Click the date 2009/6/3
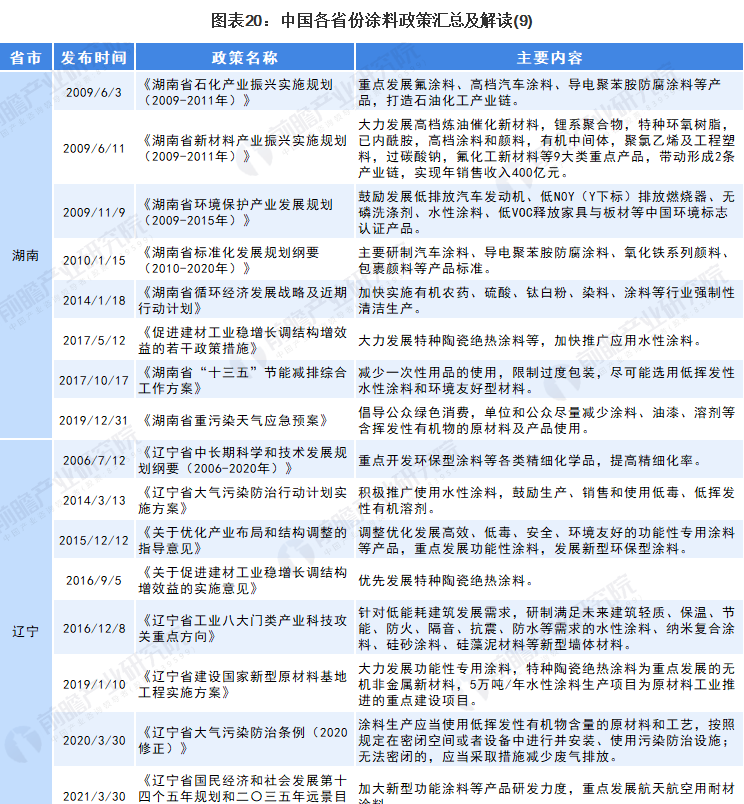This screenshot has height=804, width=744. pyautogui.click(x=93, y=93)
